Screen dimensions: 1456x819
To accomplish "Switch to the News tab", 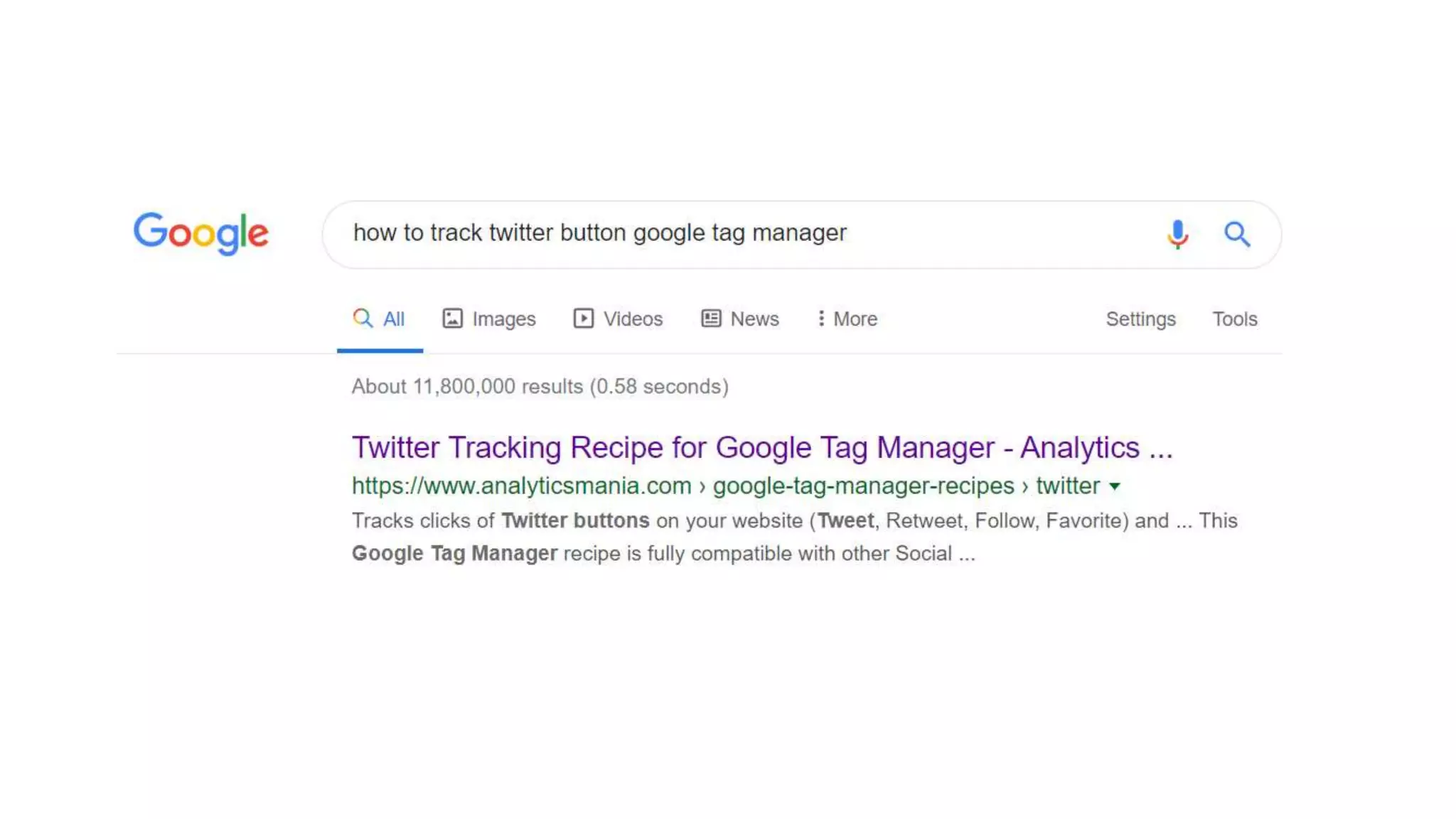I will pos(754,319).
